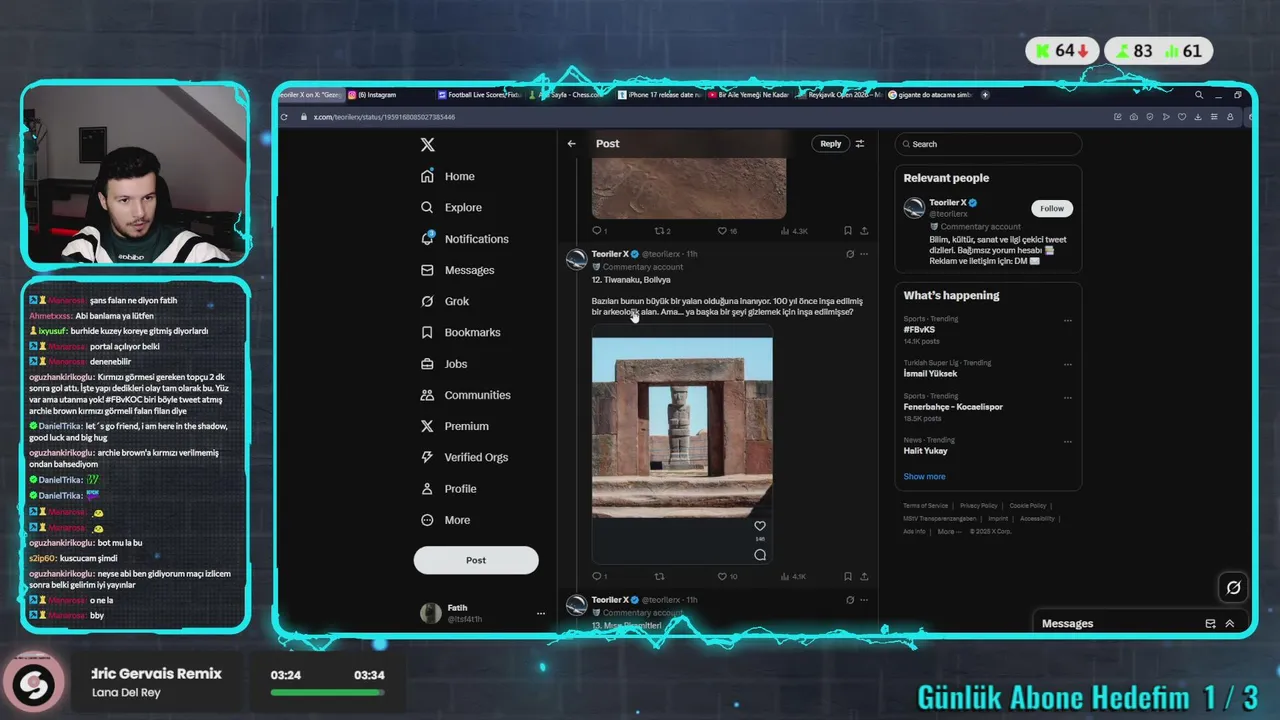Expand the More menu in the sidebar

(x=445, y=520)
